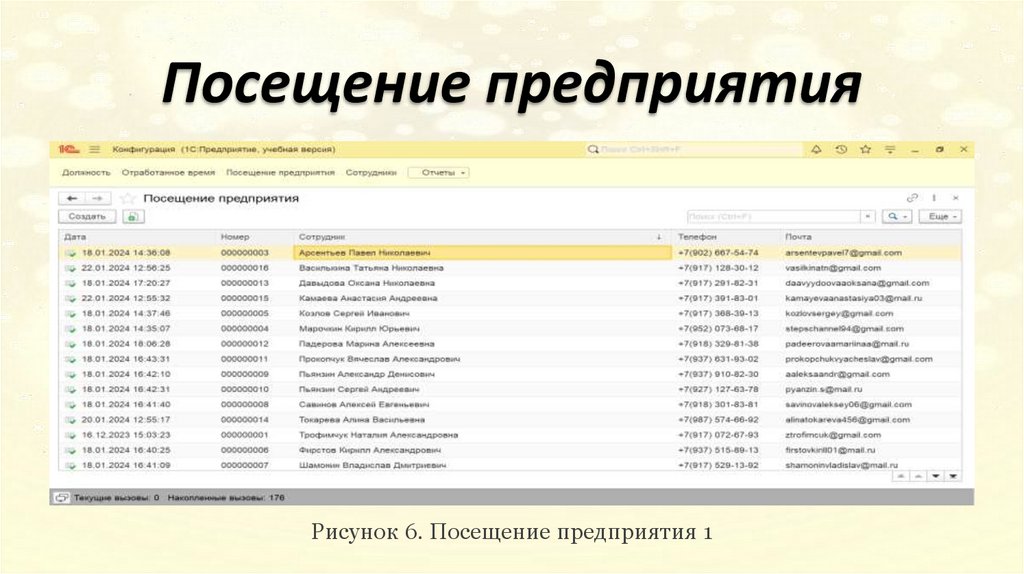Select row Козлов Сергей Иванович
The width and height of the screenshot is (1024, 574).
click(x=510, y=313)
